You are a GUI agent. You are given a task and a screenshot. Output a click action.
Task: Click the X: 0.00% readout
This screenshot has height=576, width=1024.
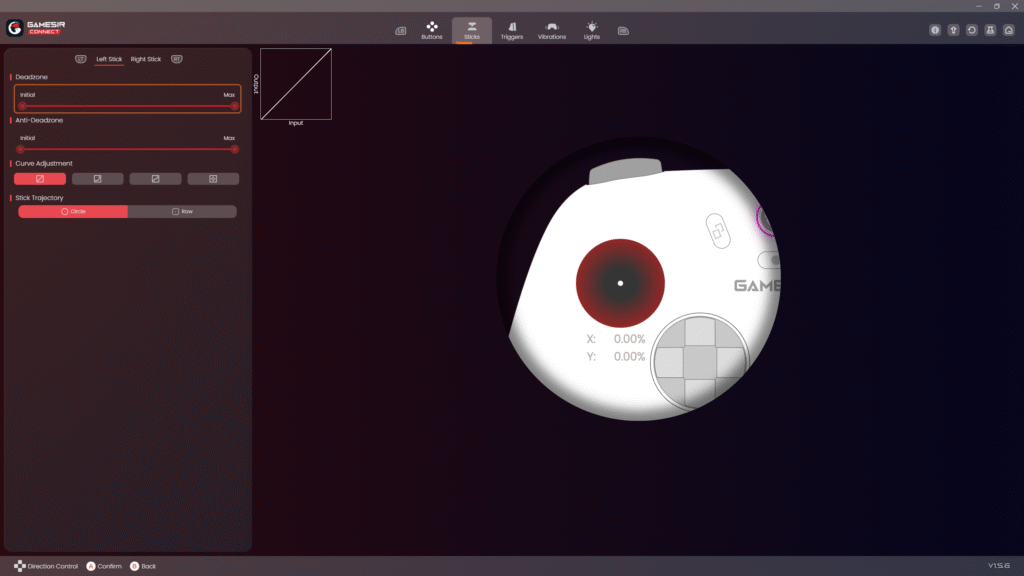click(x=616, y=339)
